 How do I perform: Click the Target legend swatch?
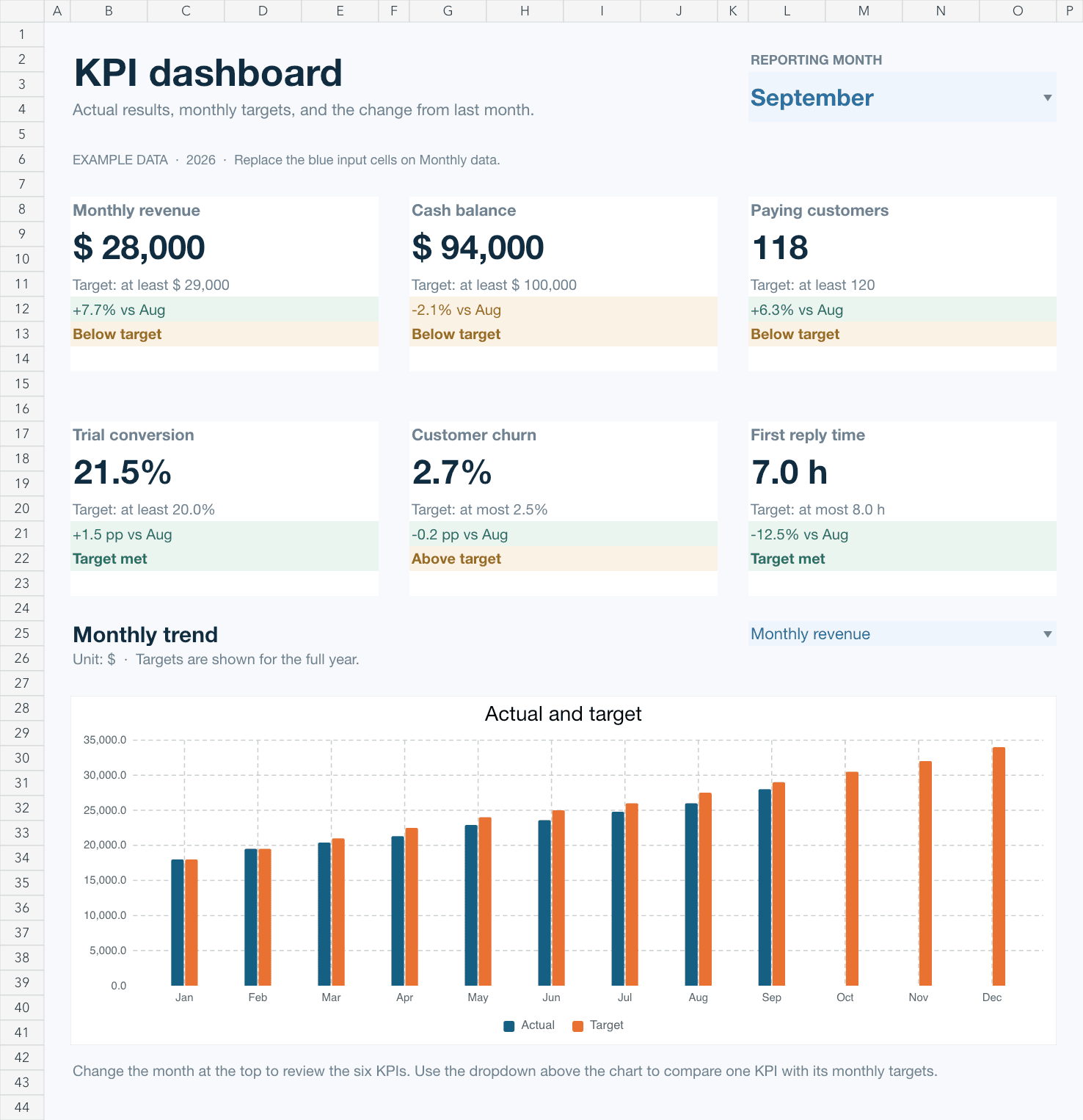[x=577, y=1026]
